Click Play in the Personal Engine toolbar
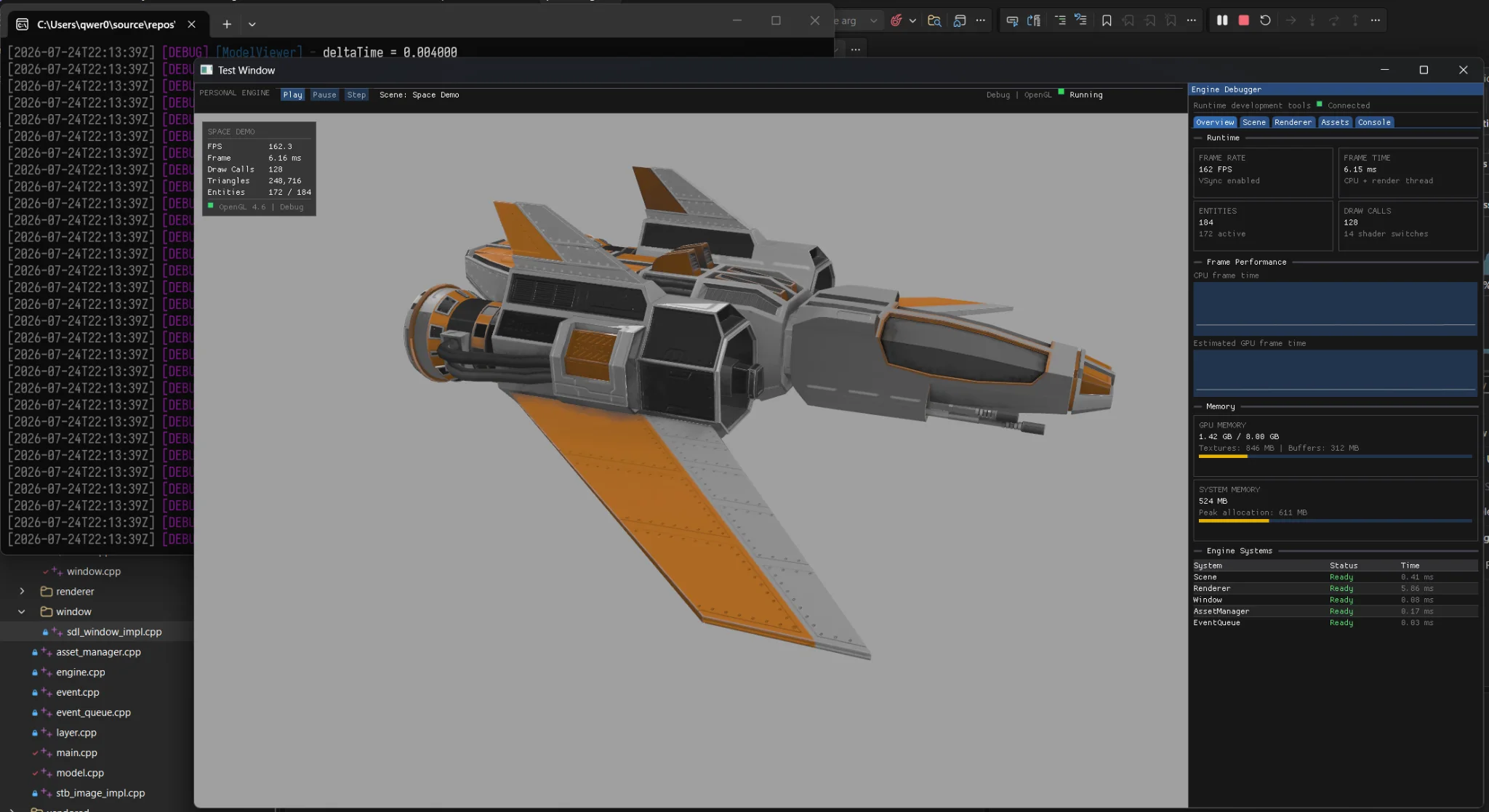This screenshot has height=812, width=1489. (292, 95)
